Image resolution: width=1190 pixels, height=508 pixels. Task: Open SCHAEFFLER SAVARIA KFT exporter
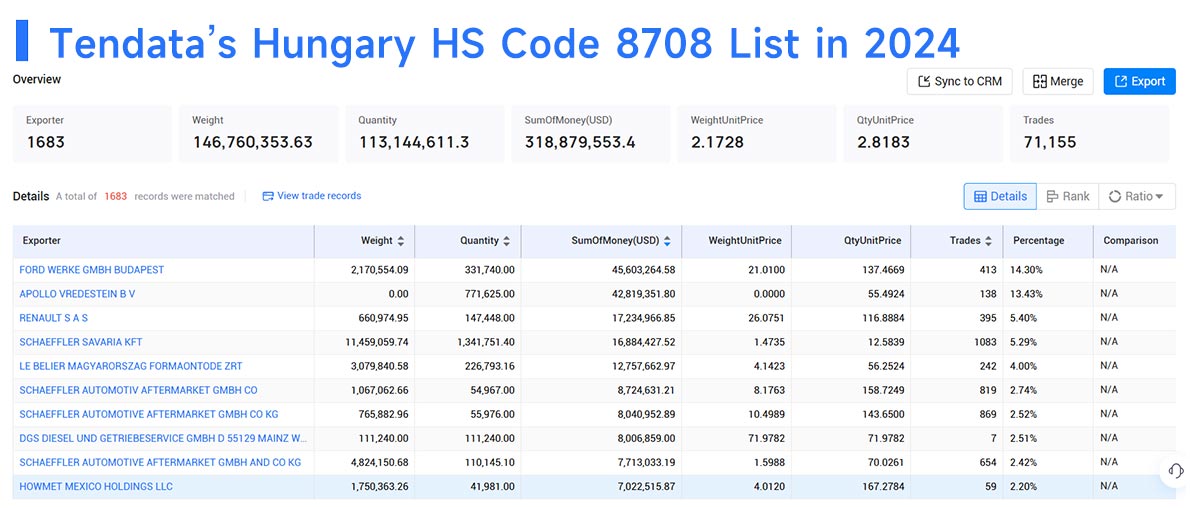[x=81, y=342]
